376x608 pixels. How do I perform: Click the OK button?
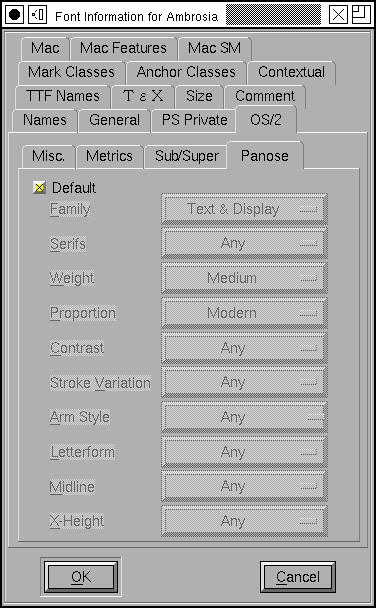pos(81,577)
